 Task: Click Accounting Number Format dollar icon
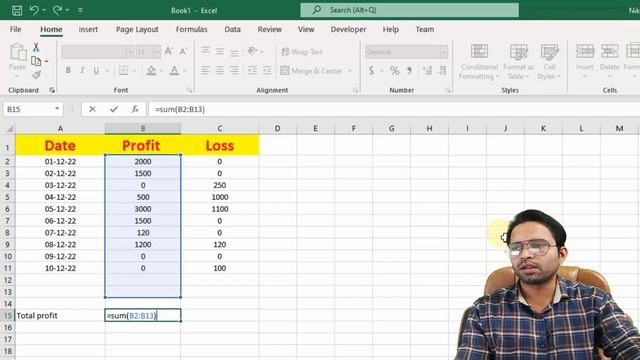coord(371,71)
